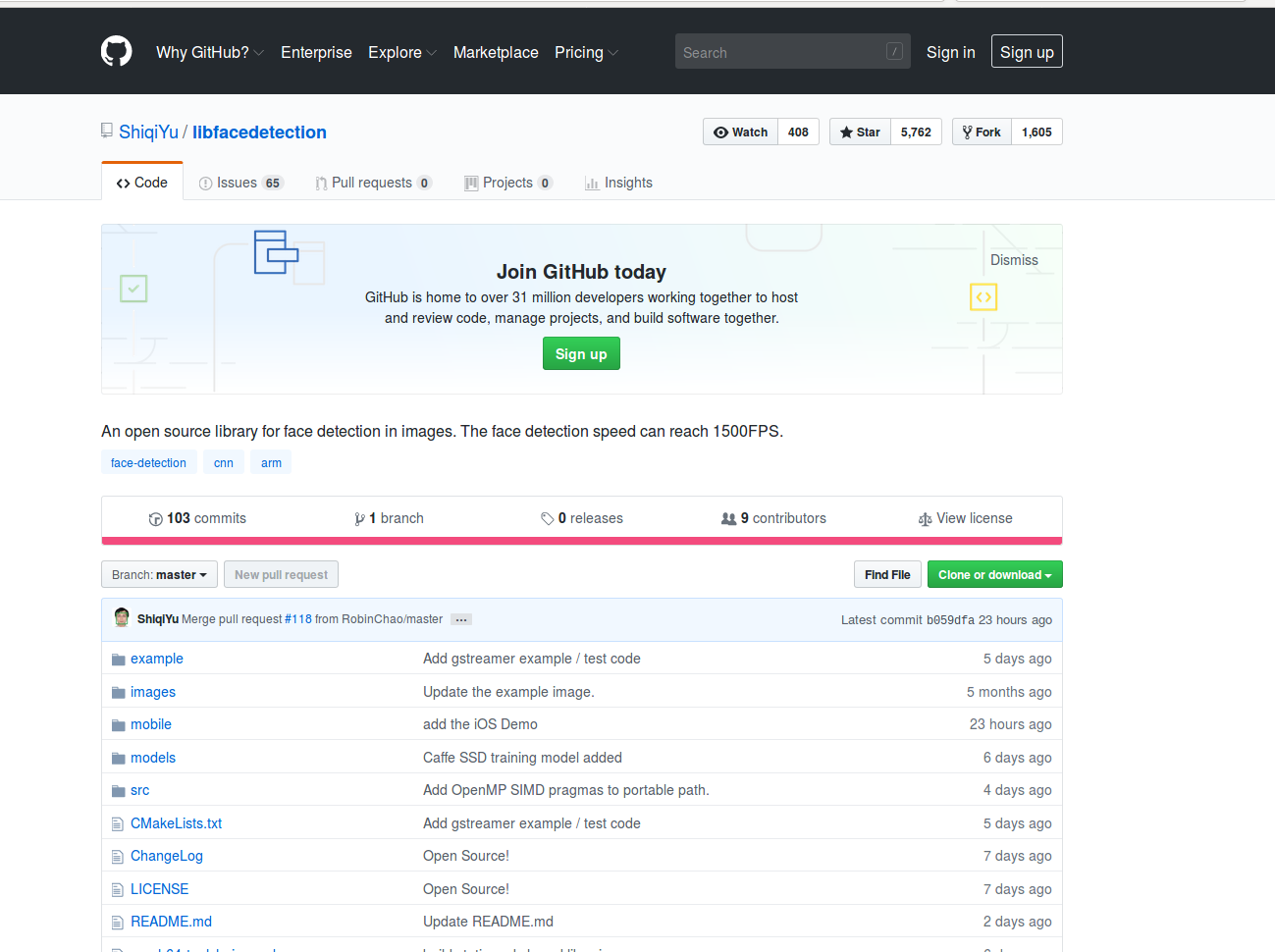The height and width of the screenshot is (952, 1275).
Task: Click the Watch button
Action: point(741,132)
